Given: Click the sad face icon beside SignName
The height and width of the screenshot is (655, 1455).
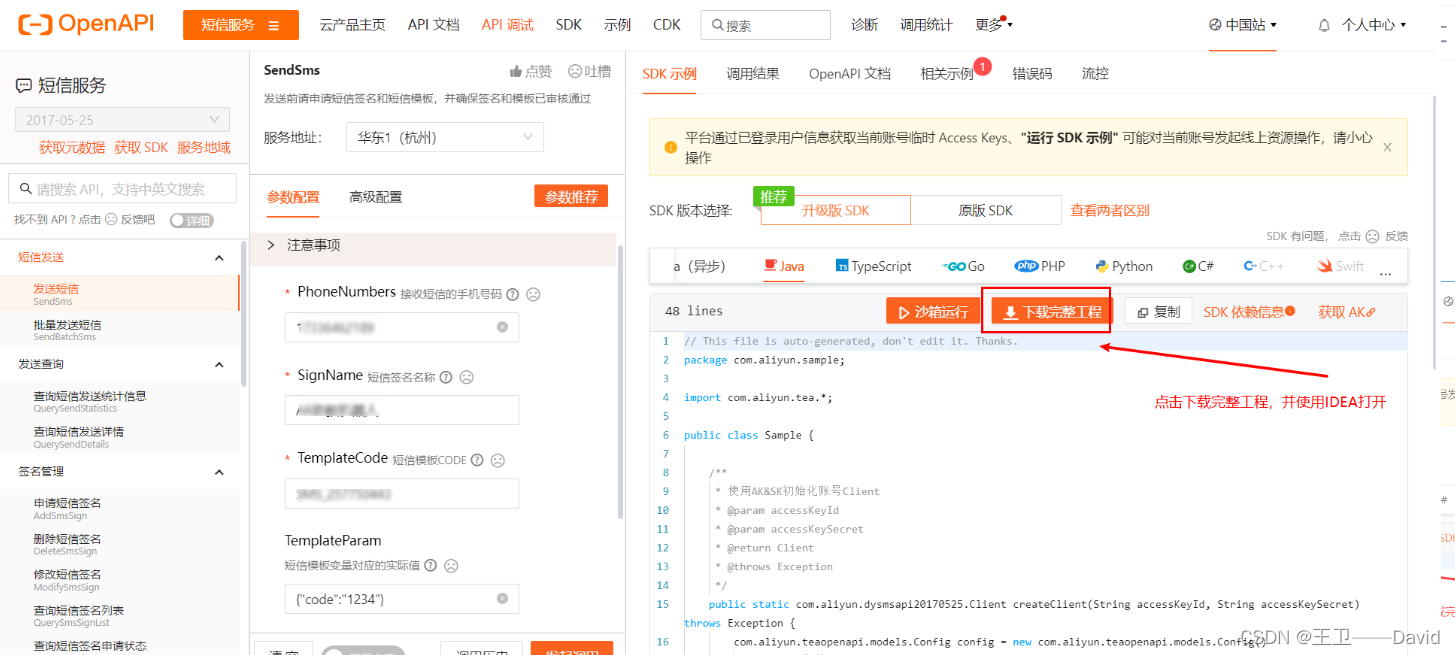Looking at the screenshot, I should pyautogui.click(x=466, y=377).
